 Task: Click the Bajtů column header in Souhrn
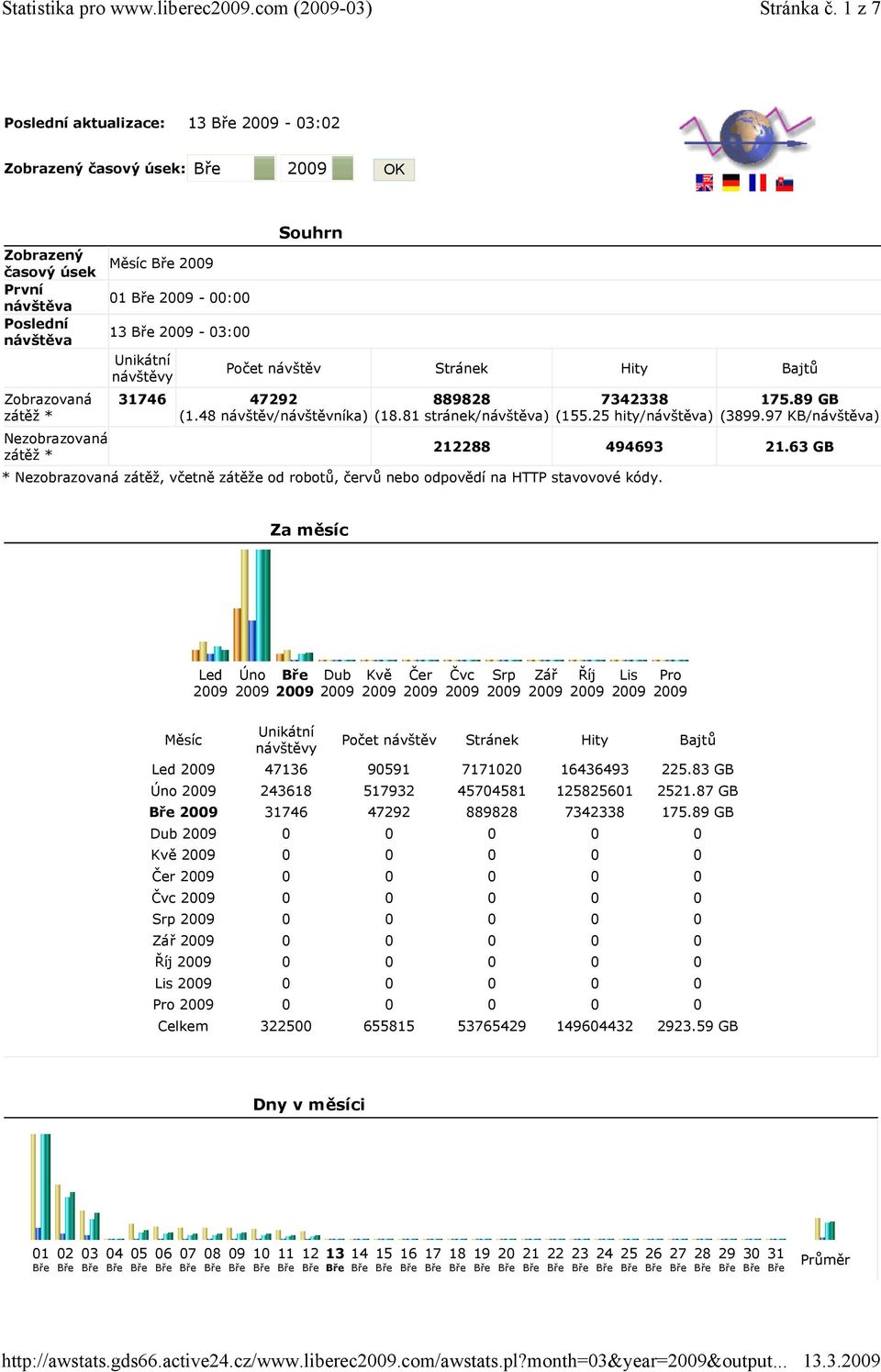[x=799, y=368]
